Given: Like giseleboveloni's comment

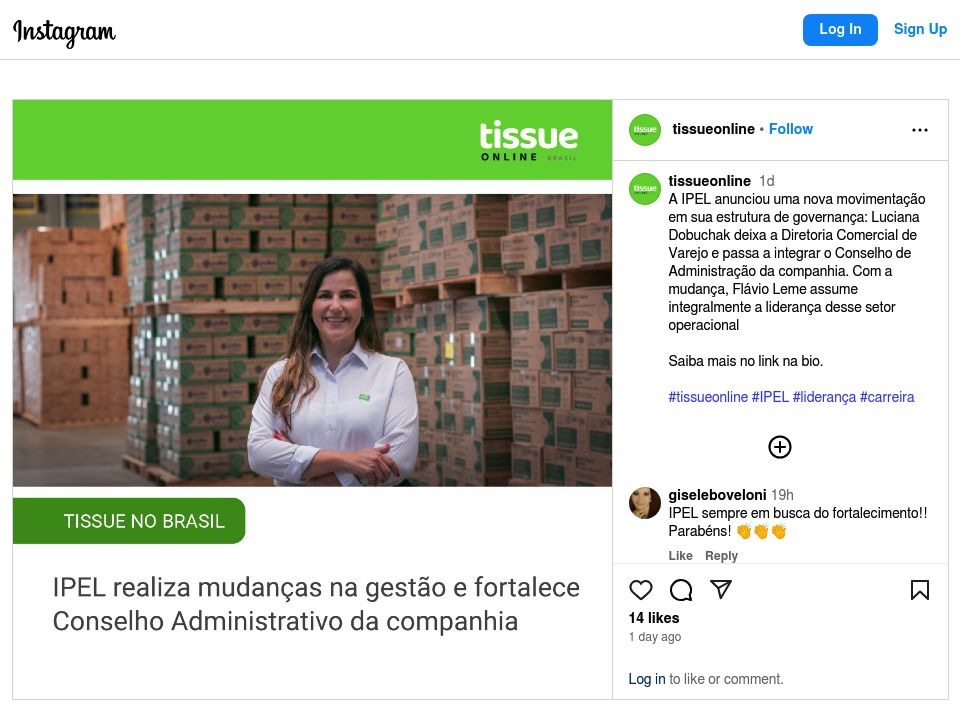Looking at the screenshot, I should (680, 555).
